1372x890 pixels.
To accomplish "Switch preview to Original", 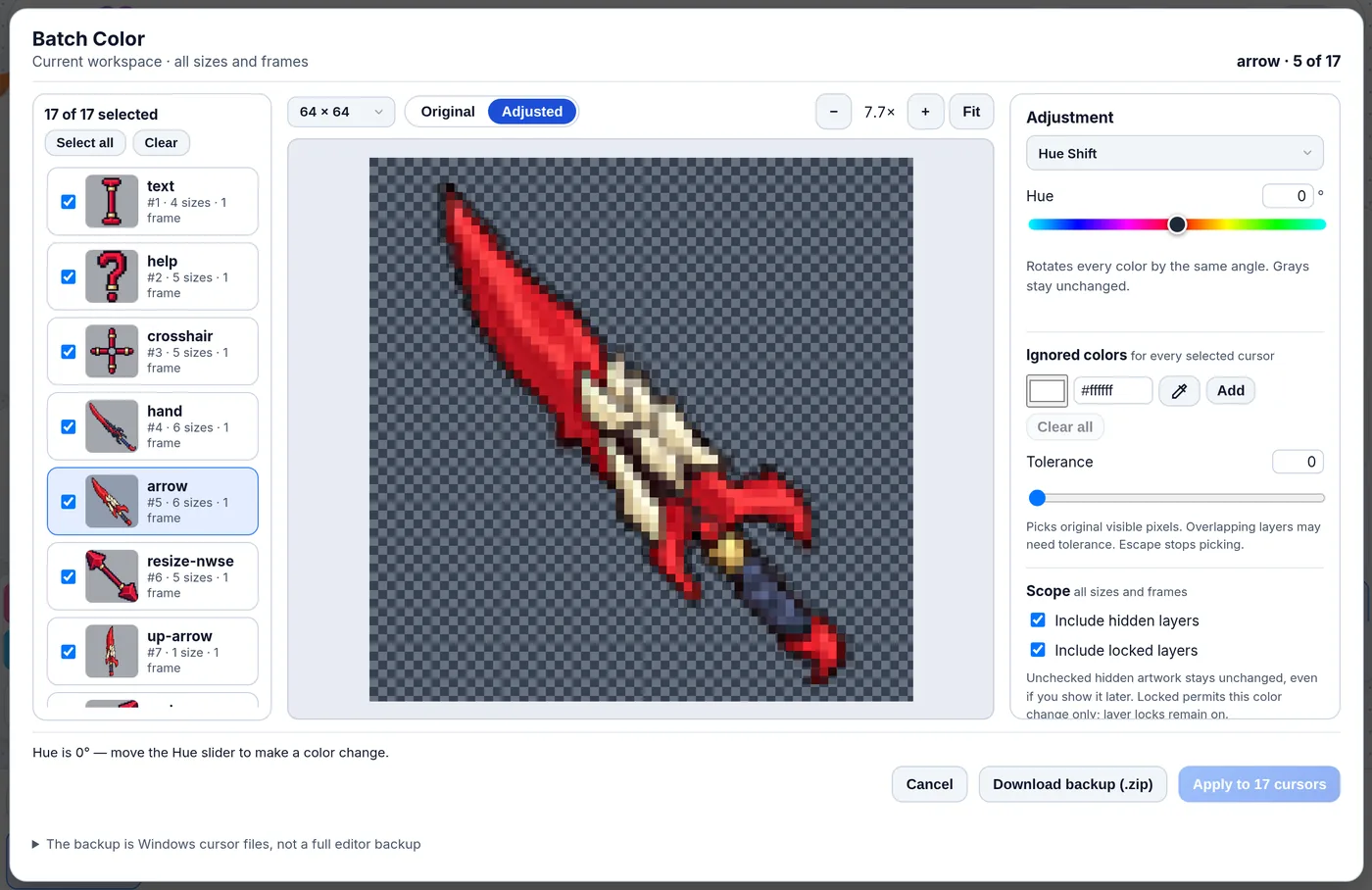I will (x=448, y=112).
